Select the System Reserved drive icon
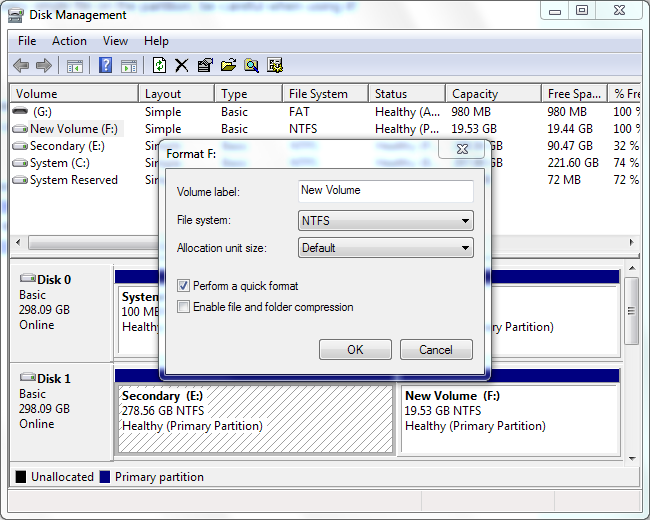 coord(20,180)
